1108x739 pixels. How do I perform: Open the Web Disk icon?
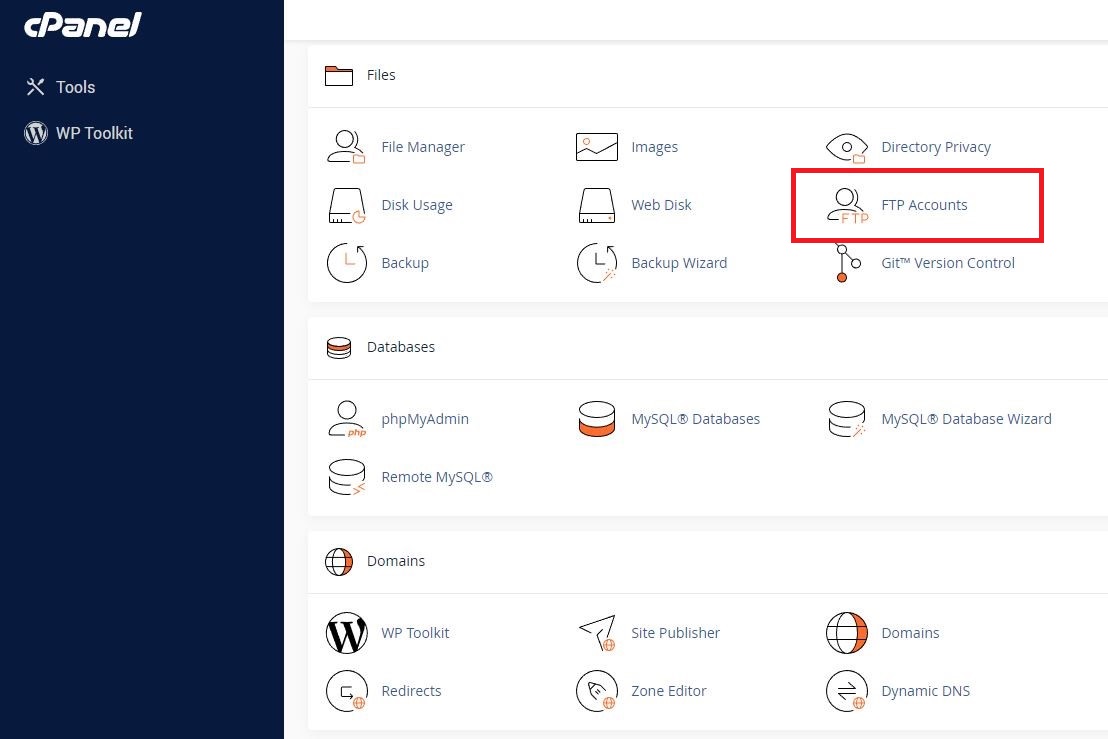pyautogui.click(x=596, y=206)
